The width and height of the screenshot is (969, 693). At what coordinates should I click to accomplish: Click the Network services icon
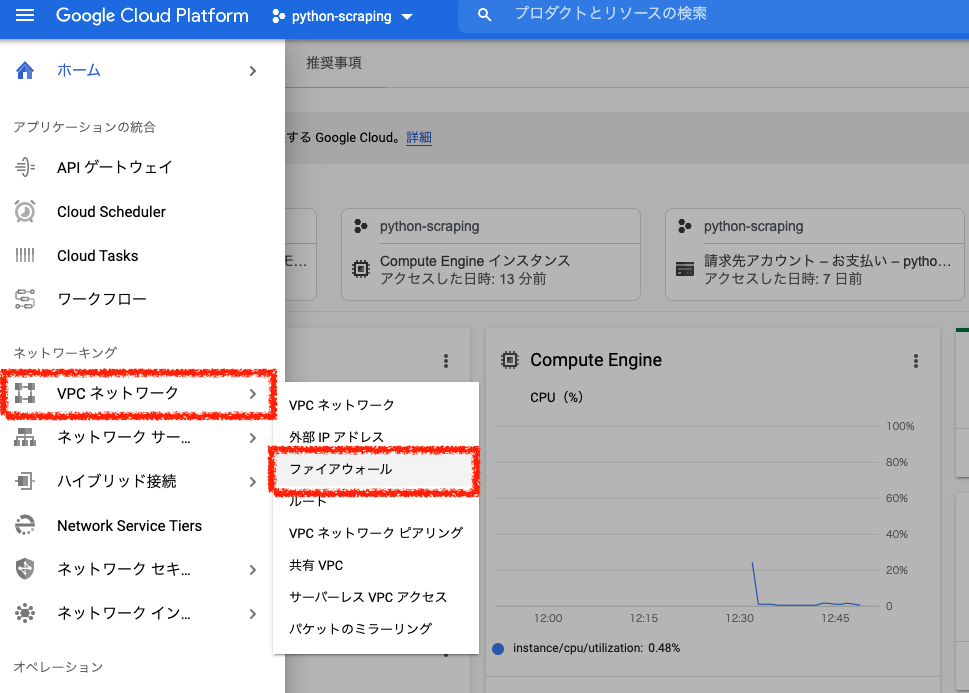pos(25,437)
